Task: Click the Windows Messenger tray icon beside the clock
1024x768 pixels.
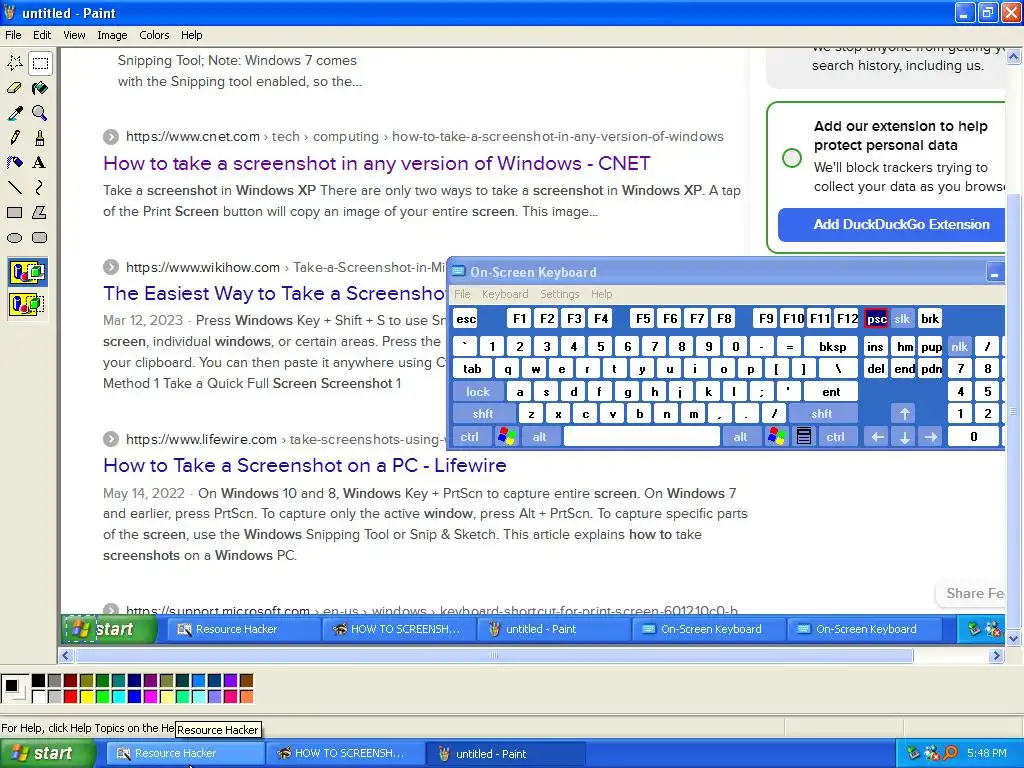Action: pyautogui.click(x=932, y=754)
